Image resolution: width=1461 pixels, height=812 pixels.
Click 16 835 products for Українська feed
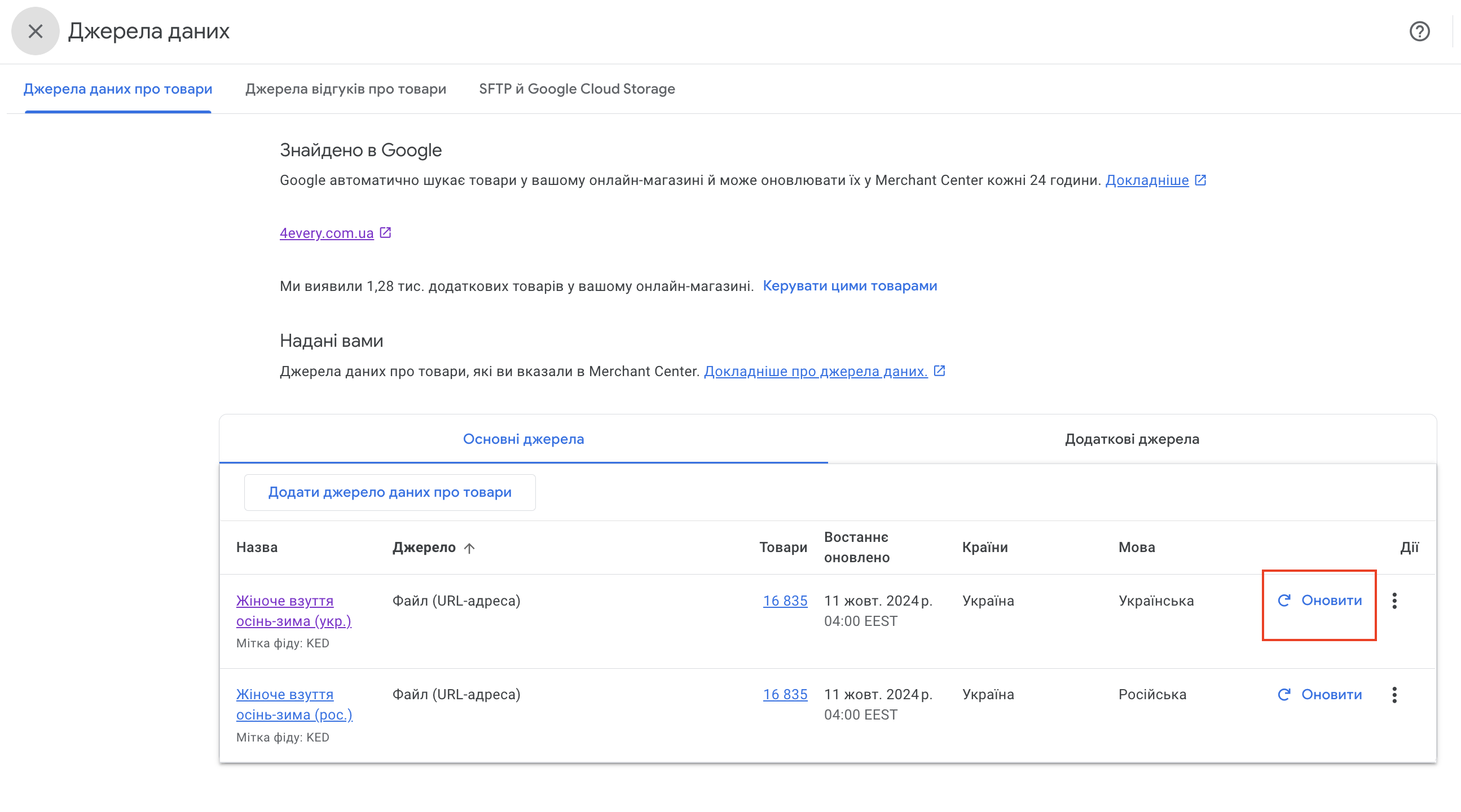pos(785,601)
